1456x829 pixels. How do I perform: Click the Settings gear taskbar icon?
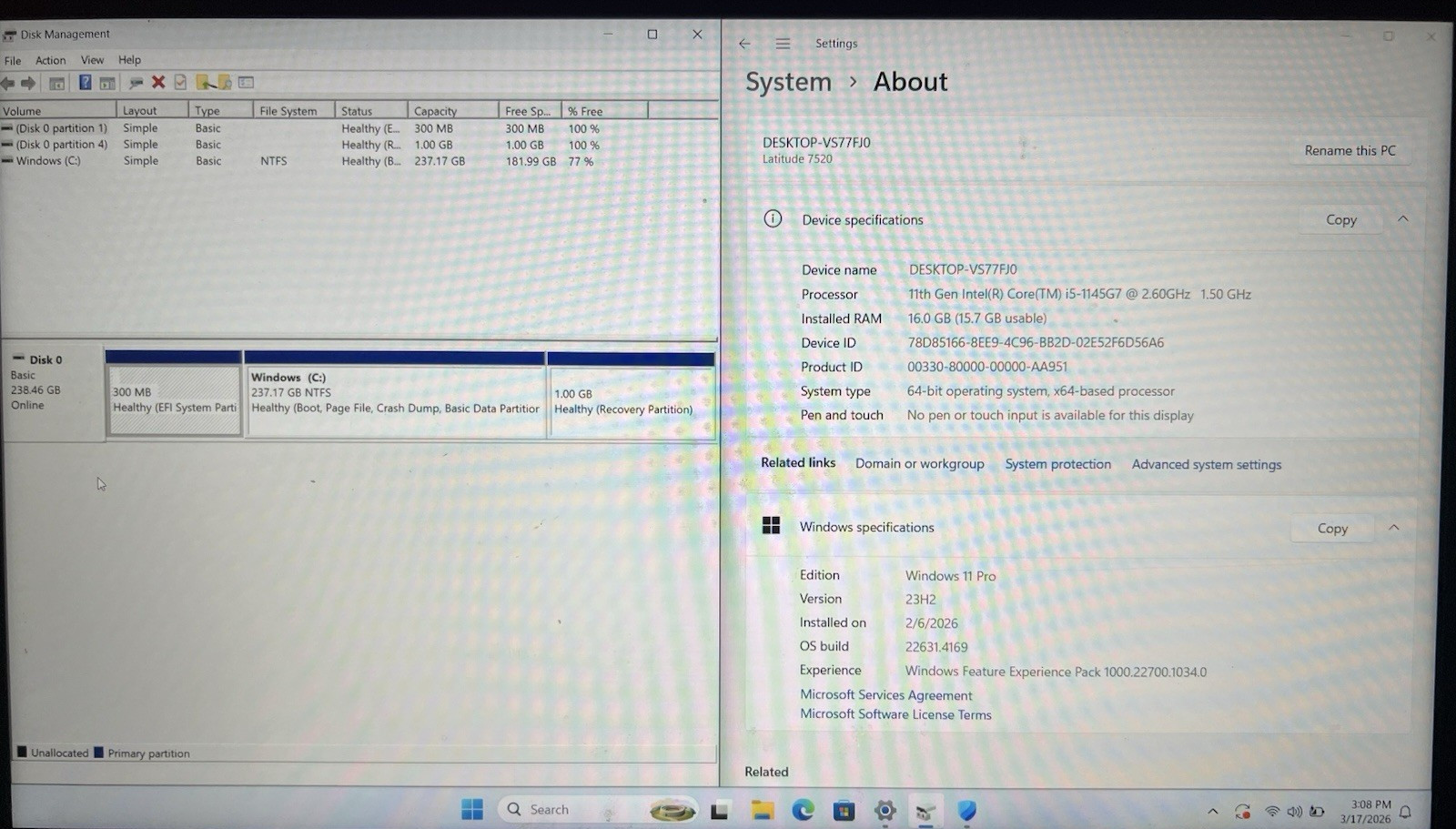point(885,810)
